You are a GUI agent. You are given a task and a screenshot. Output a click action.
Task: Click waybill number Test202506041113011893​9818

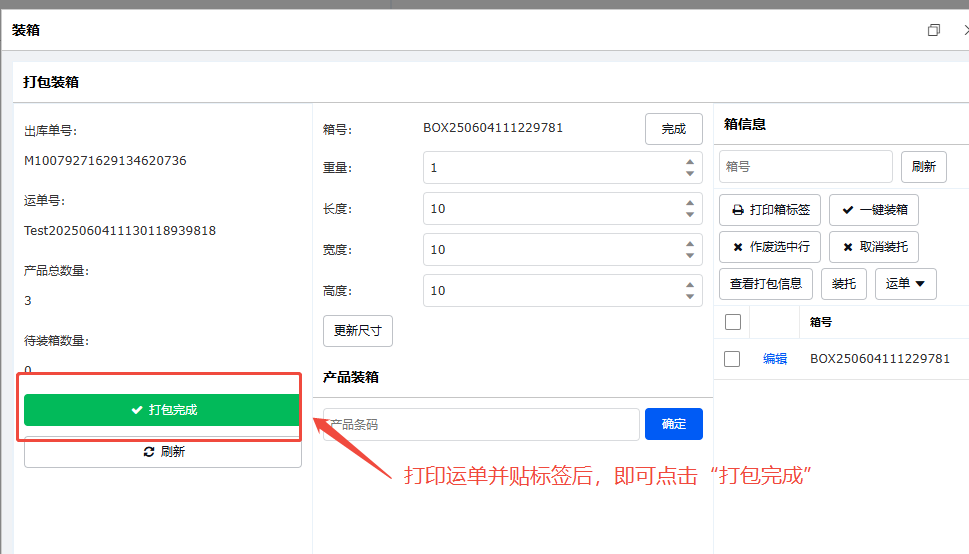pyautogui.click(x=120, y=231)
